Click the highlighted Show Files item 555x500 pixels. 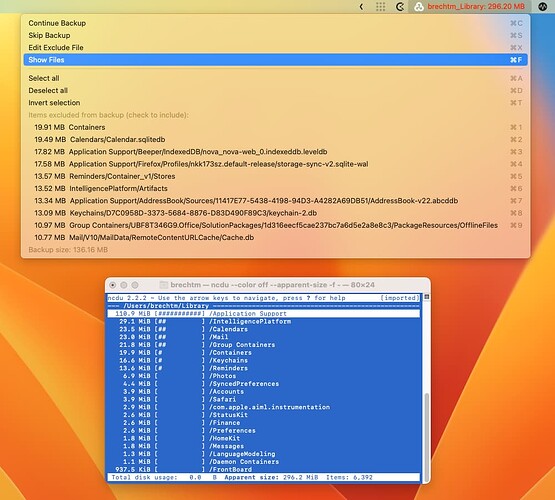pos(275,60)
